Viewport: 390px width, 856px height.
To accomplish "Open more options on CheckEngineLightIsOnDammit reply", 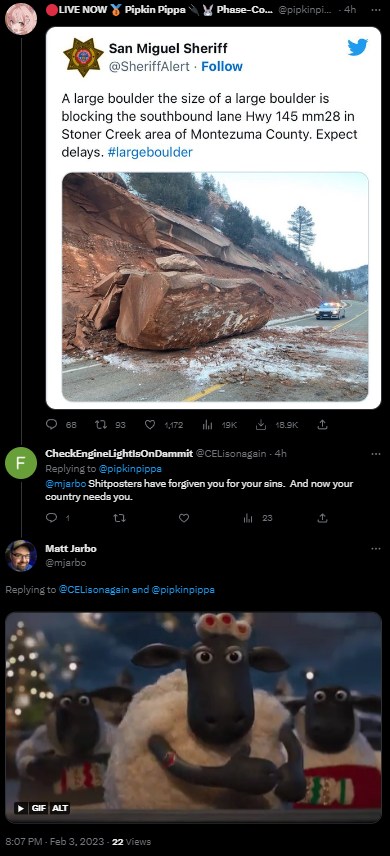I will [376, 454].
